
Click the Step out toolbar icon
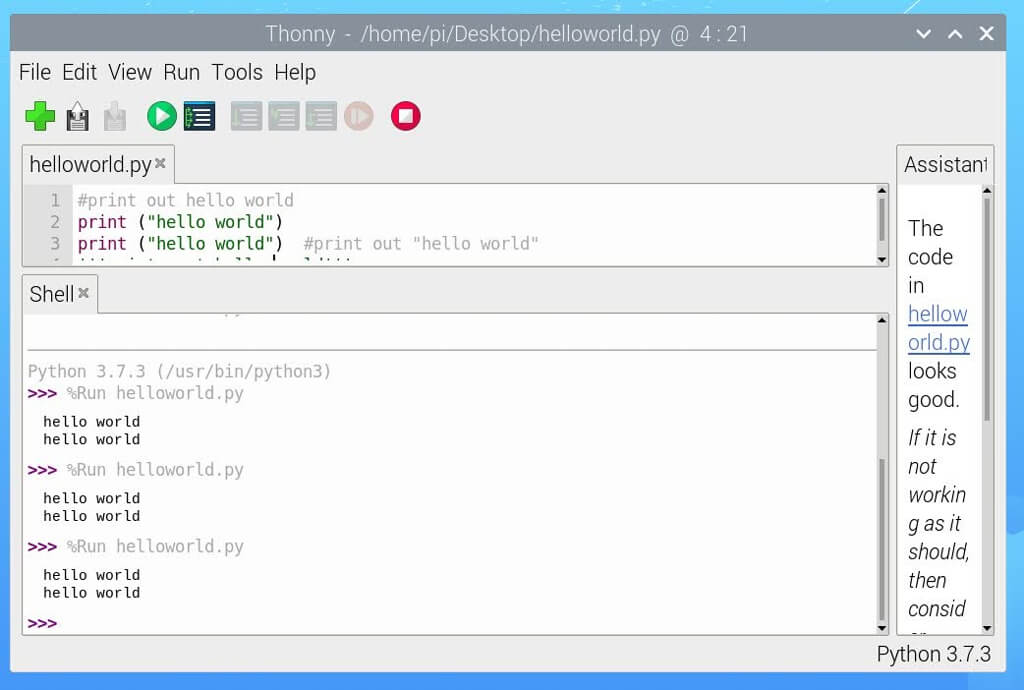point(321,116)
